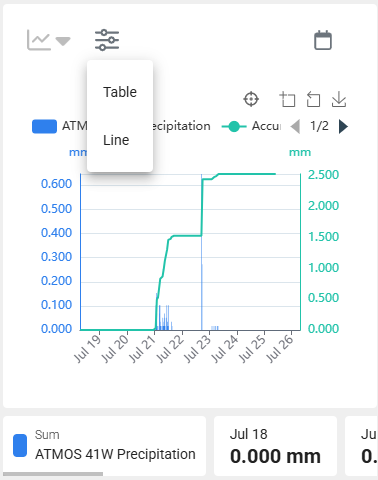Toggle the Accumulated series legend entry
This screenshot has width=378, height=480.
[x=251, y=126]
